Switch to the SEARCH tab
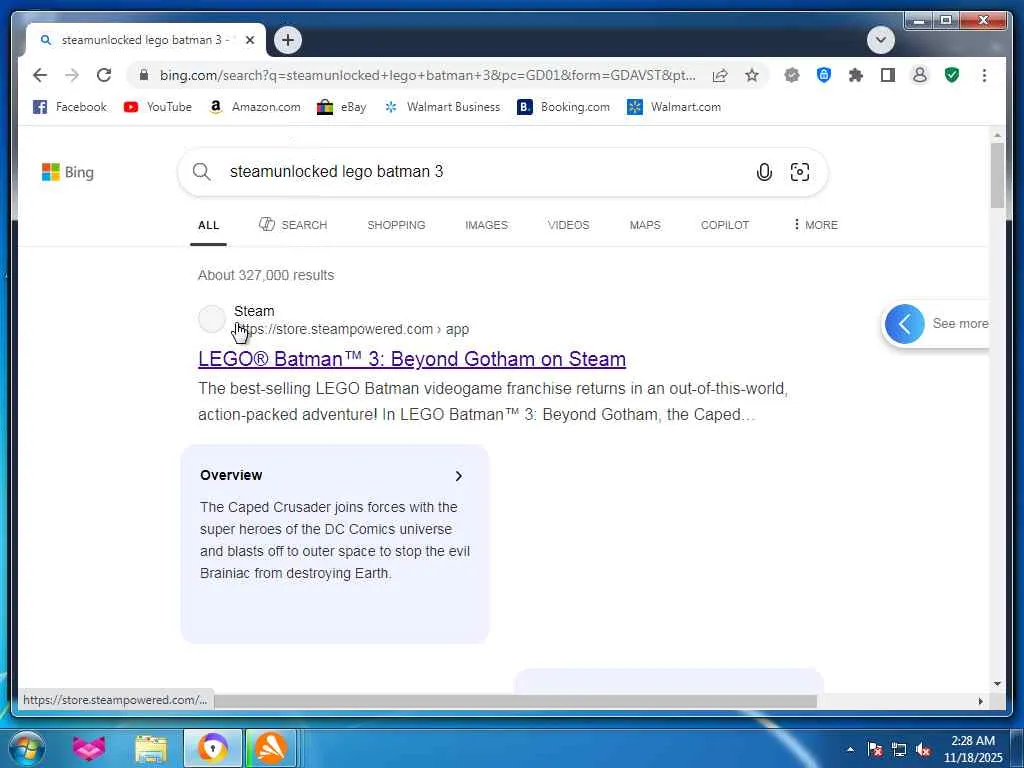 (x=293, y=225)
